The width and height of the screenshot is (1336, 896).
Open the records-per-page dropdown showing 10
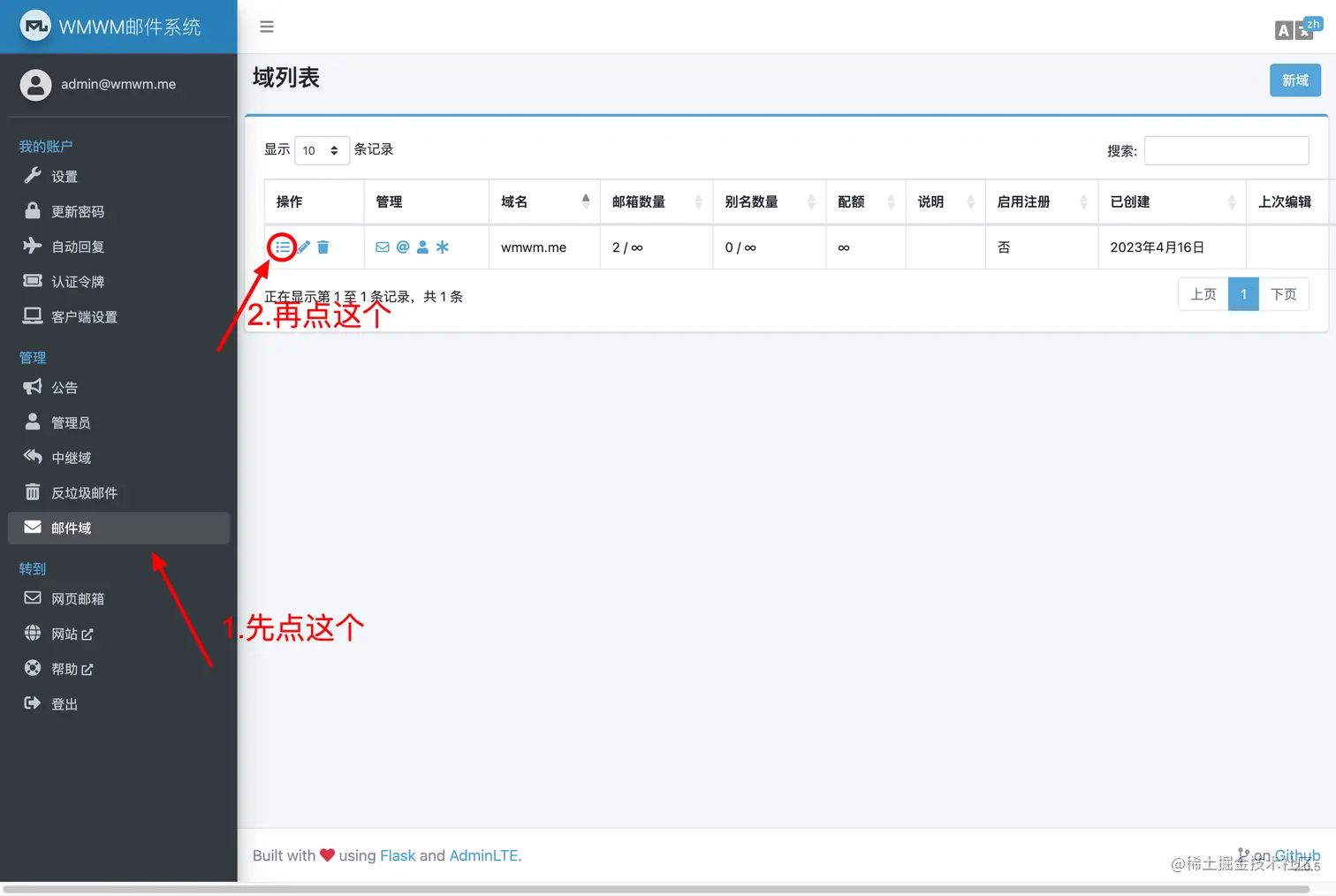[x=322, y=150]
